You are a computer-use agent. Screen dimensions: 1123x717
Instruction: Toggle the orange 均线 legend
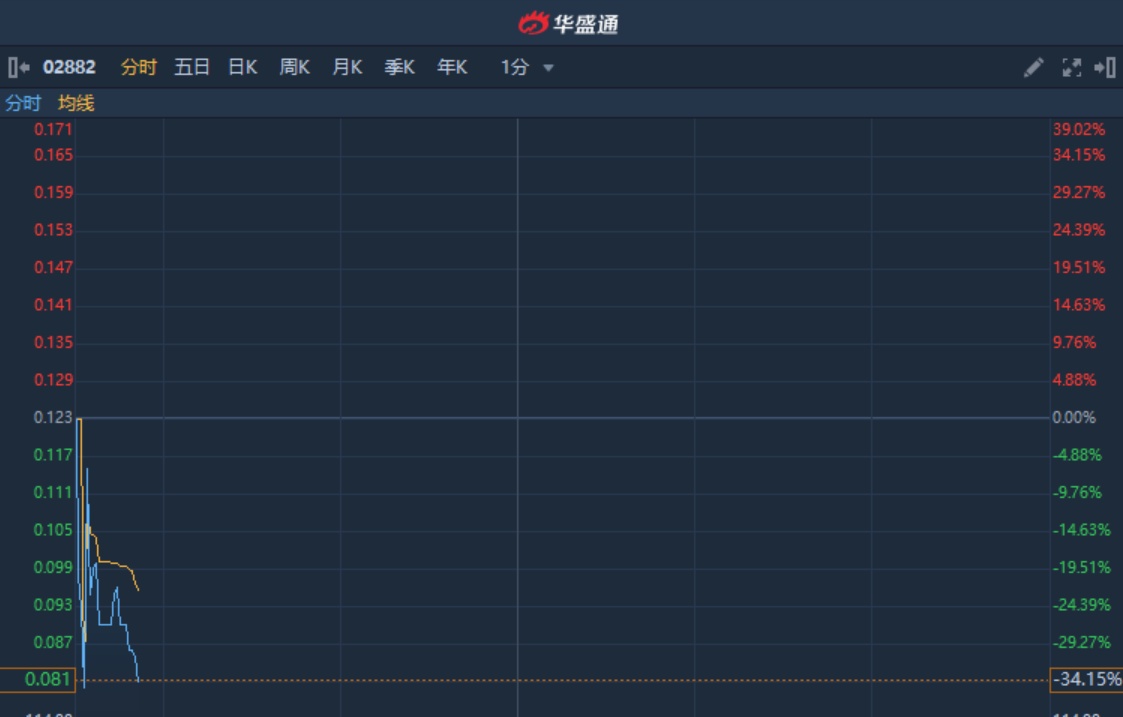click(x=76, y=103)
